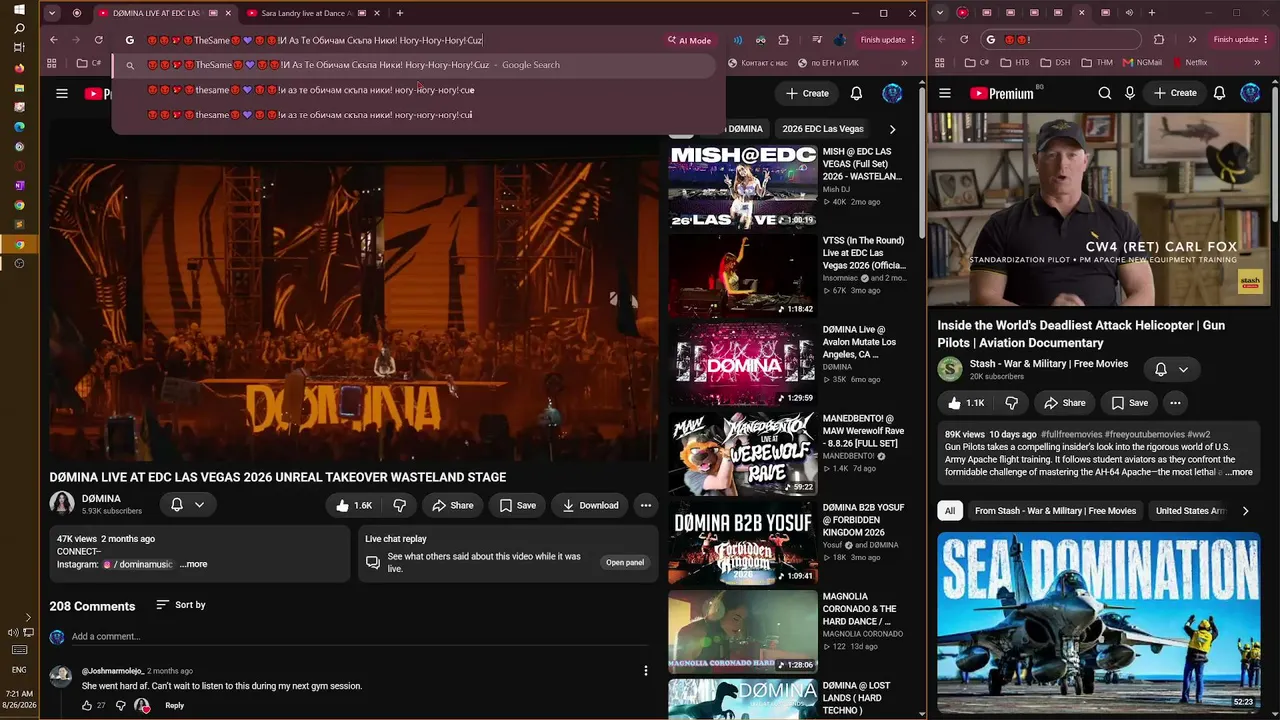The image size is (1280, 720).
Task: Open the tab search dropdown in right browser
Action: 940,13
